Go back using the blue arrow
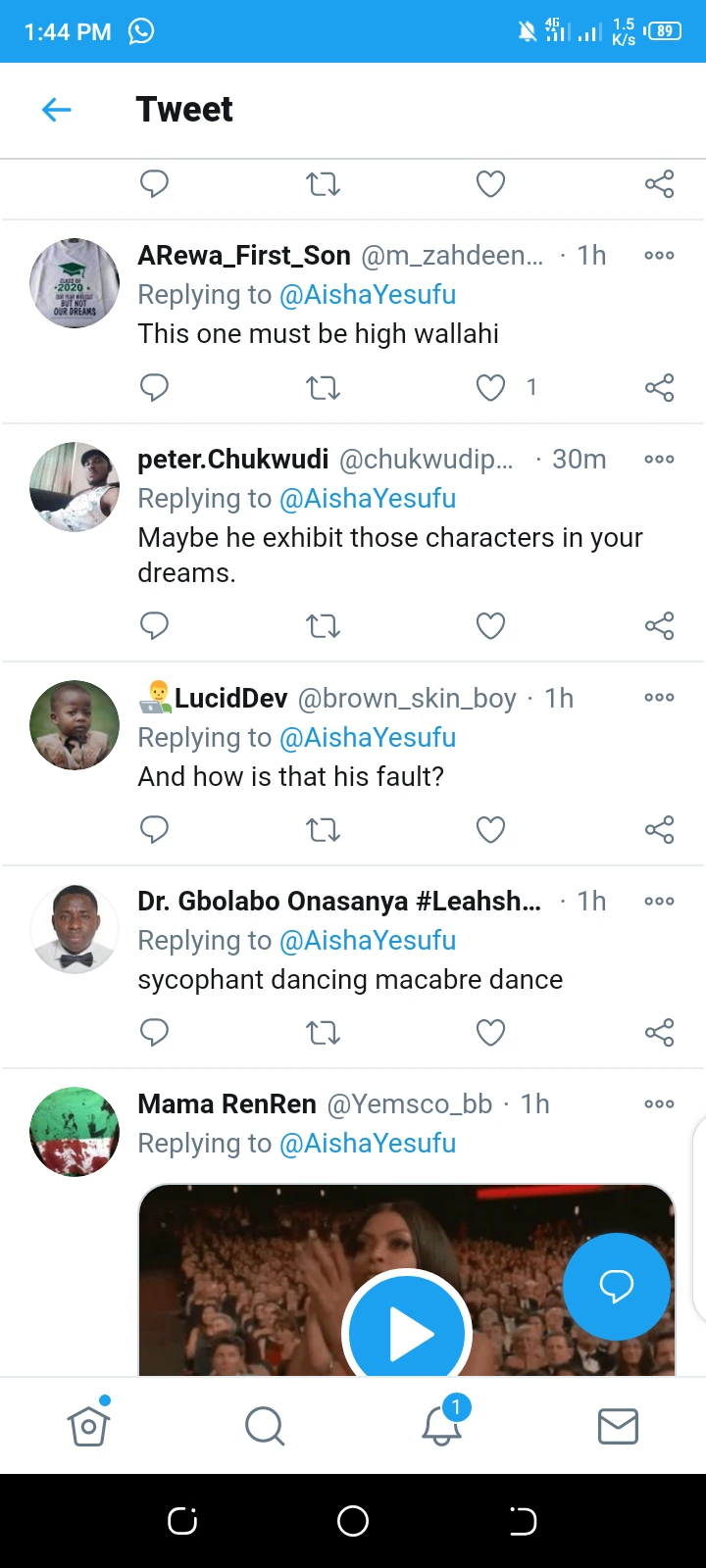The image size is (706, 1568). [57, 110]
